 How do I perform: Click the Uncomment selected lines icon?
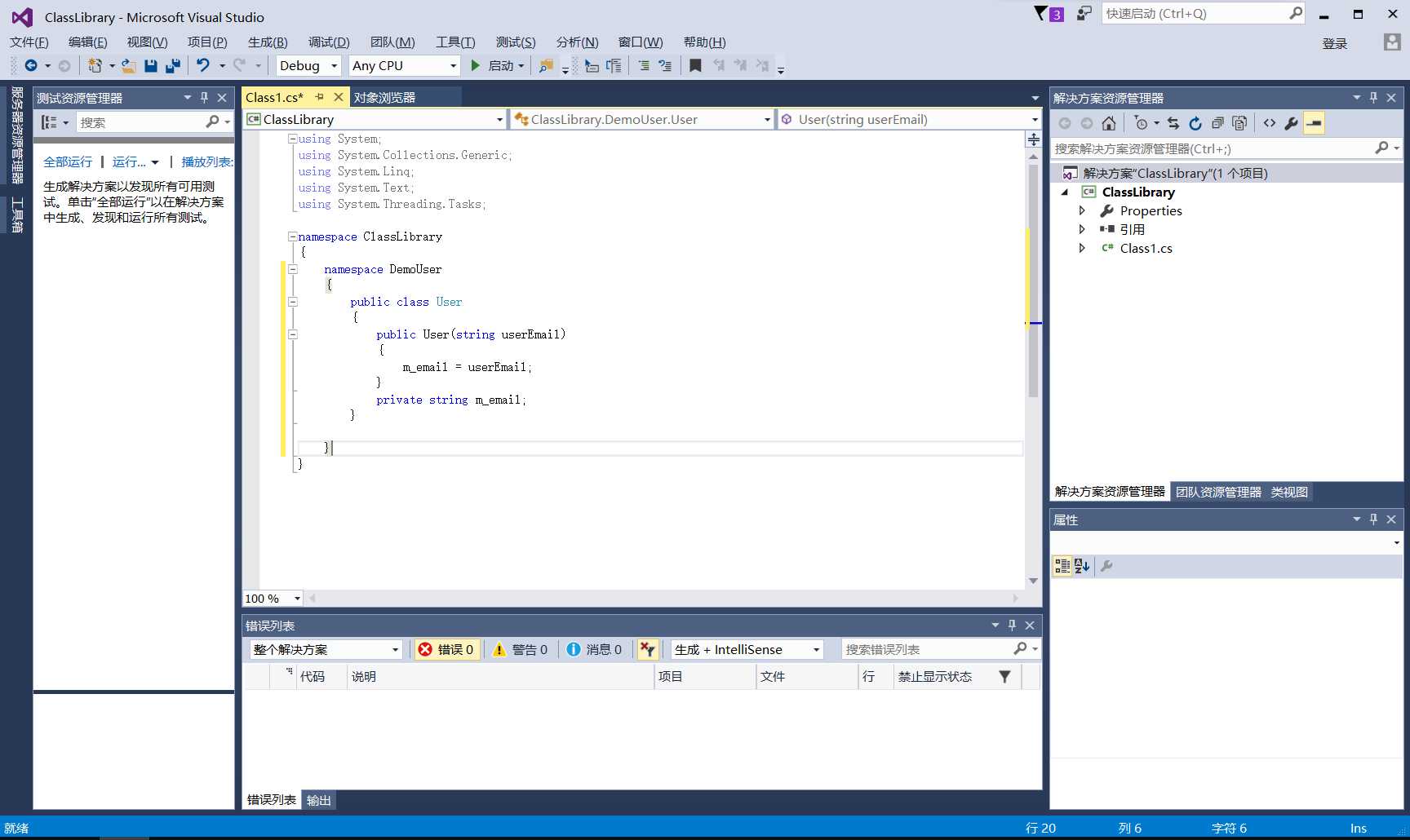(x=665, y=66)
